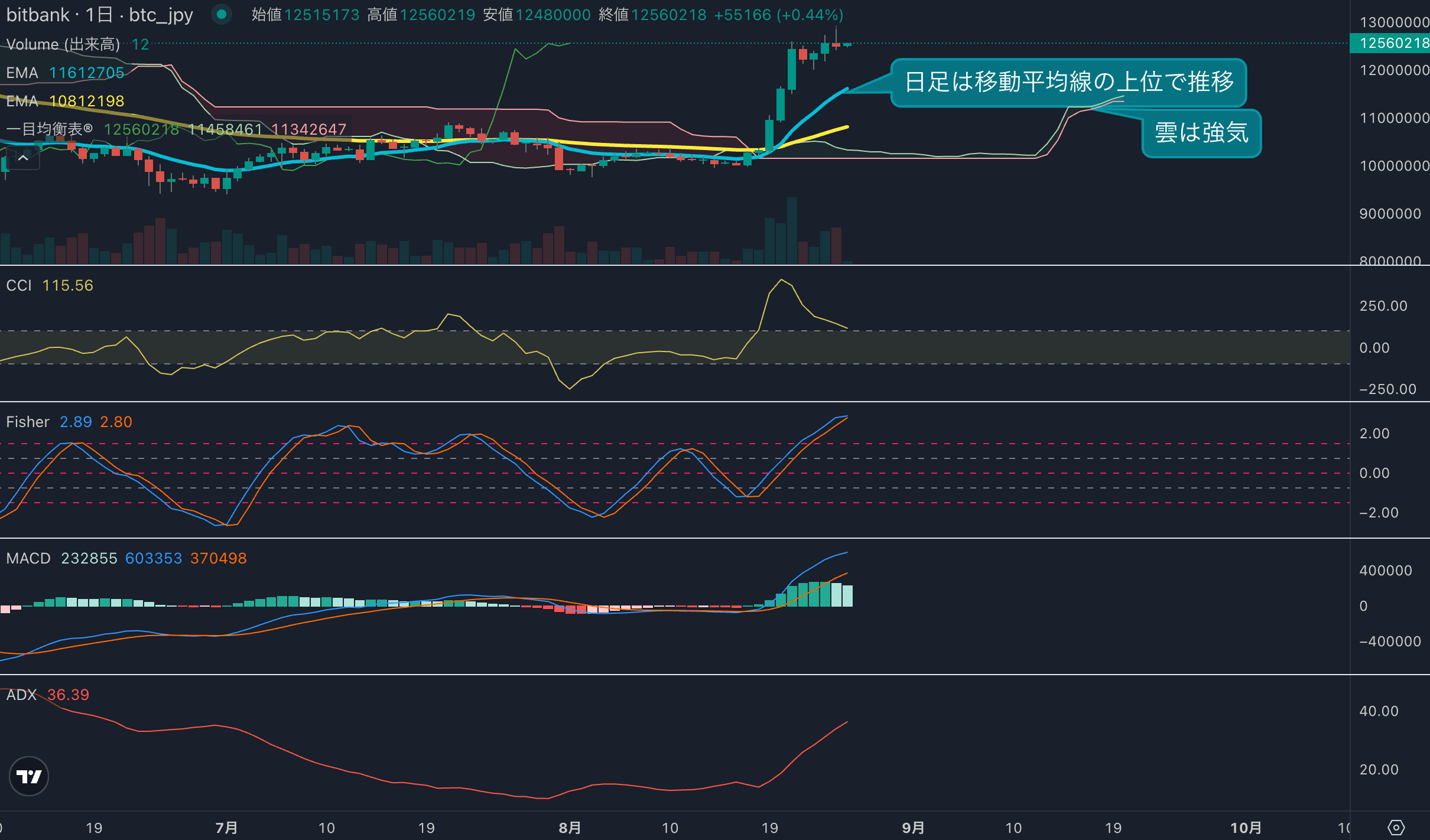Click the 9月 date on time axis
Screen dimensions: 1430x840
tap(913, 828)
